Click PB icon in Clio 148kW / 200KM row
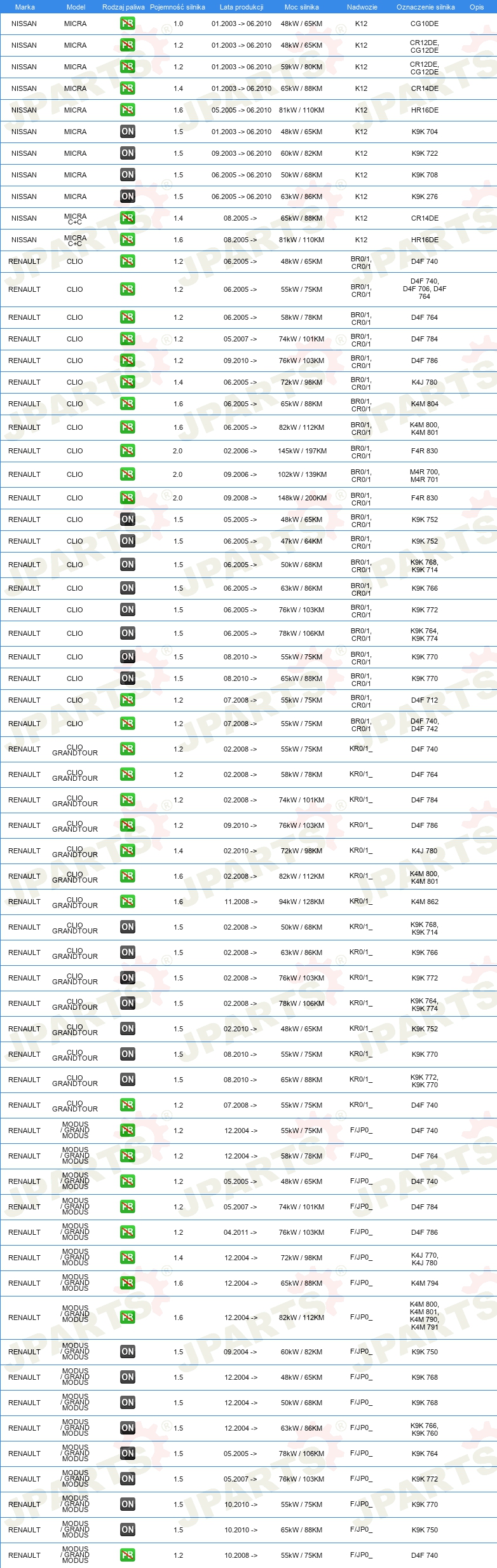The width and height of the screenshot is (497, 1568). [127, 498]
